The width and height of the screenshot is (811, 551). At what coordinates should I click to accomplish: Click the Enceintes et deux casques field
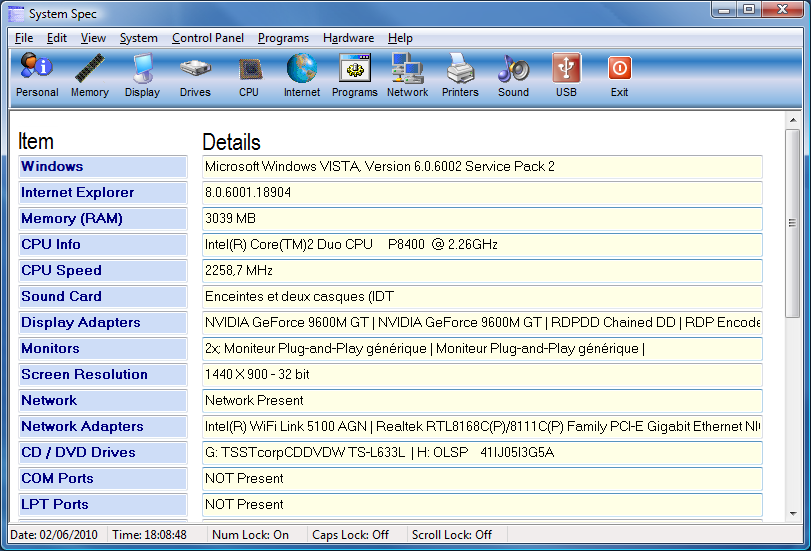(482, 296)
